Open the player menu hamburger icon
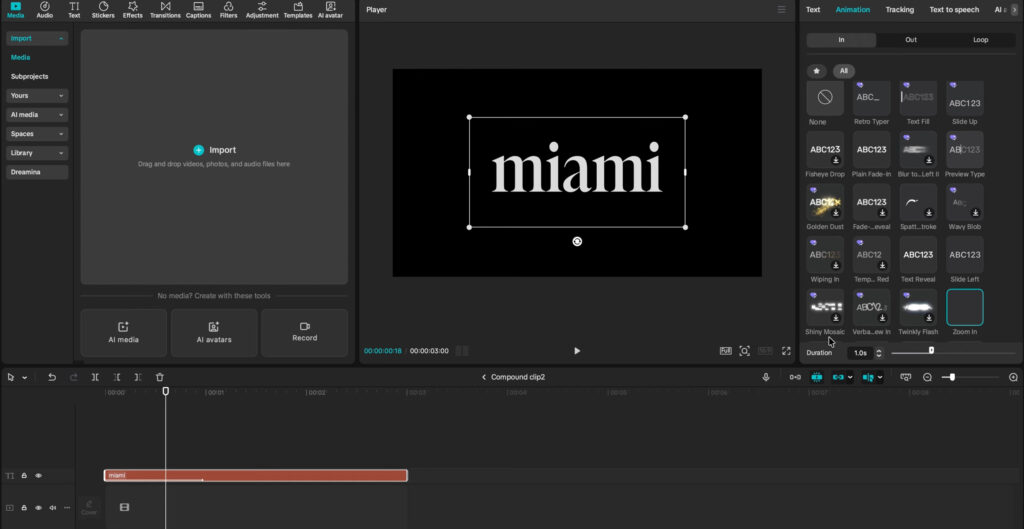The height and width of the screenshot is (529, 1024). pos(781,10)
